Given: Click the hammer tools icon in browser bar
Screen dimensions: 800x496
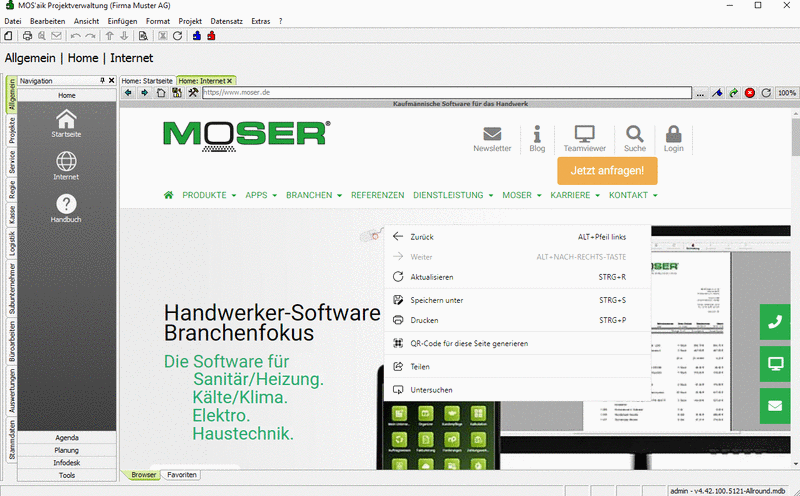Looking at the screenshot, I should click(193, 93).
